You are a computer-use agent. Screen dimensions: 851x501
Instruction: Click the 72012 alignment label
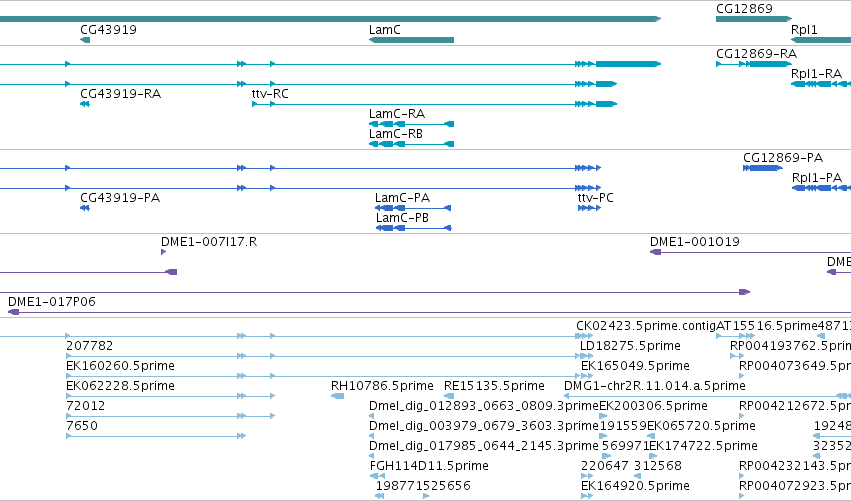click(86, 407)
